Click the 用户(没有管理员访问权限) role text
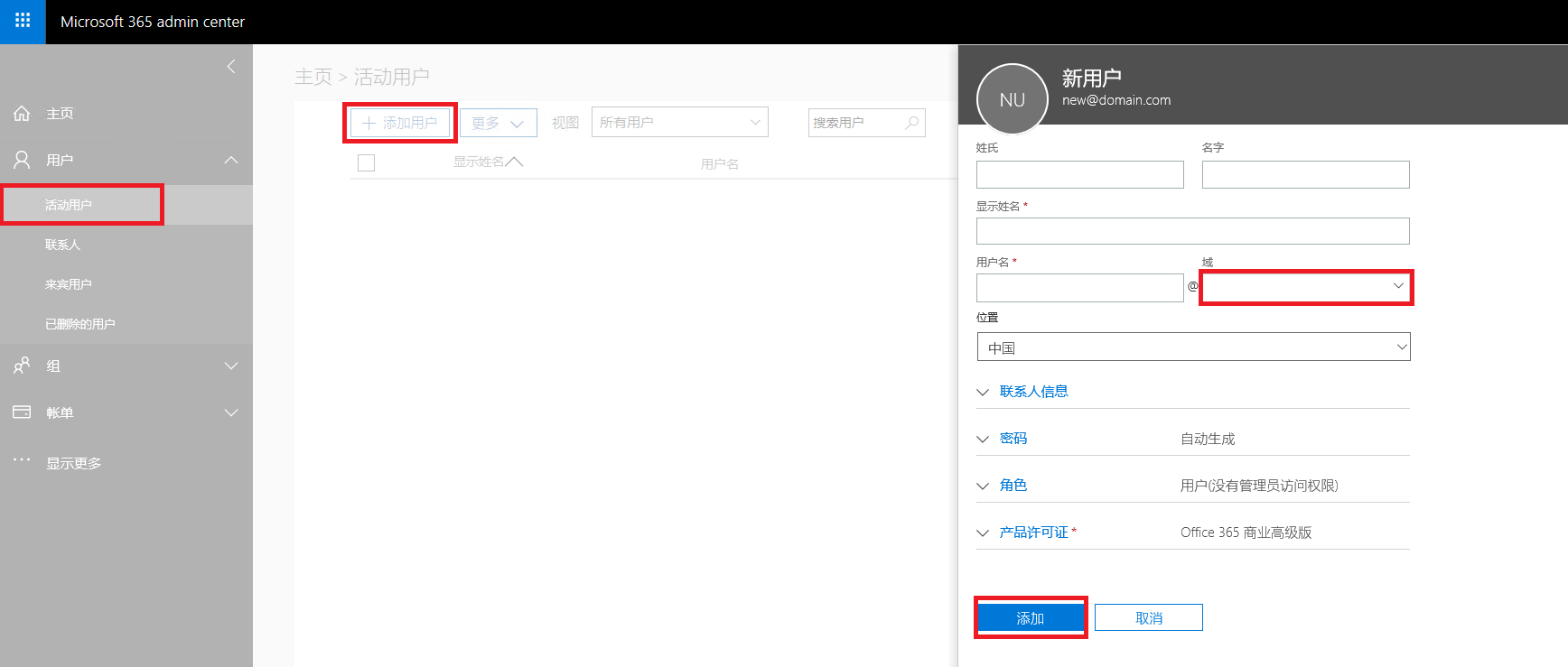The image size is (1568, 667). pos(1259,486)
